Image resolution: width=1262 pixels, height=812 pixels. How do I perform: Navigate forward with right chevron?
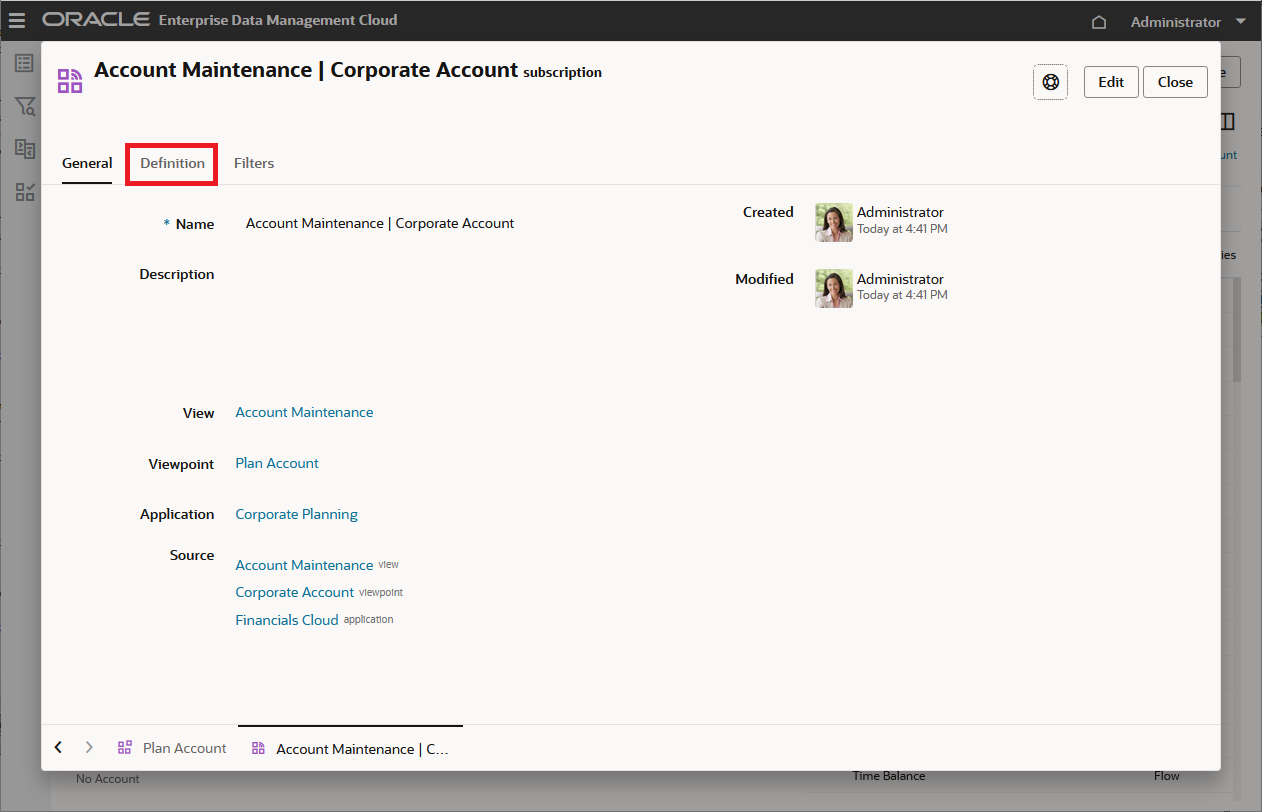(89, 747)
